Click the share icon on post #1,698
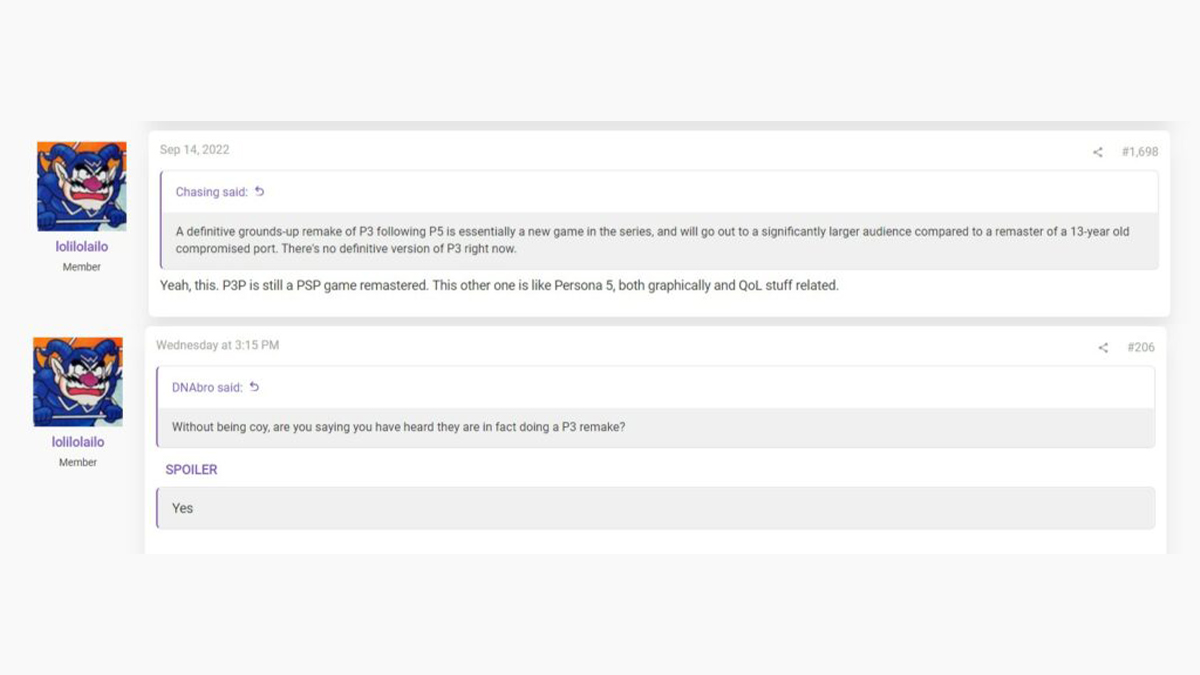Screen dimensions: 1200x675 [x=1097, y=152]
